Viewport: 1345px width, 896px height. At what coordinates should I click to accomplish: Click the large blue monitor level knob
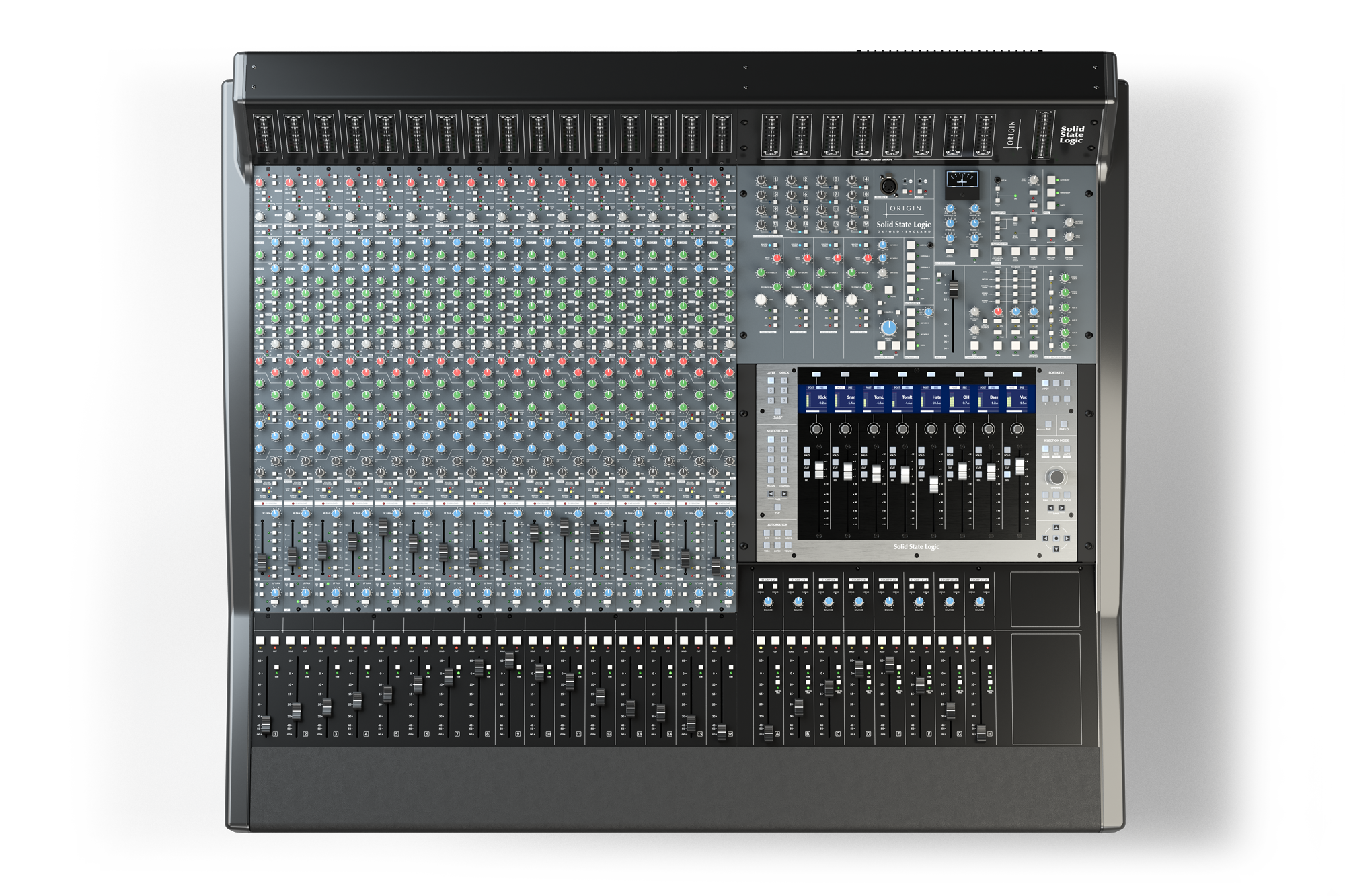[888, 328]
